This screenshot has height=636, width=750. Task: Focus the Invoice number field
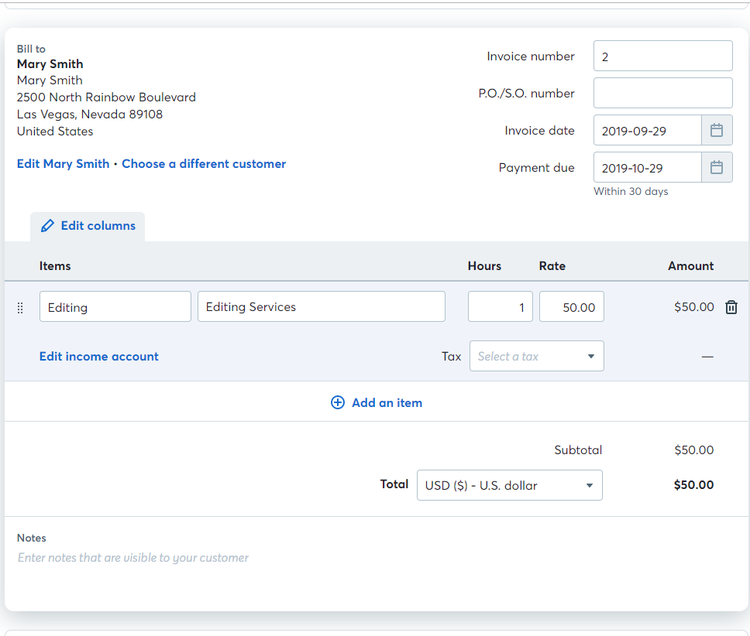663,56
